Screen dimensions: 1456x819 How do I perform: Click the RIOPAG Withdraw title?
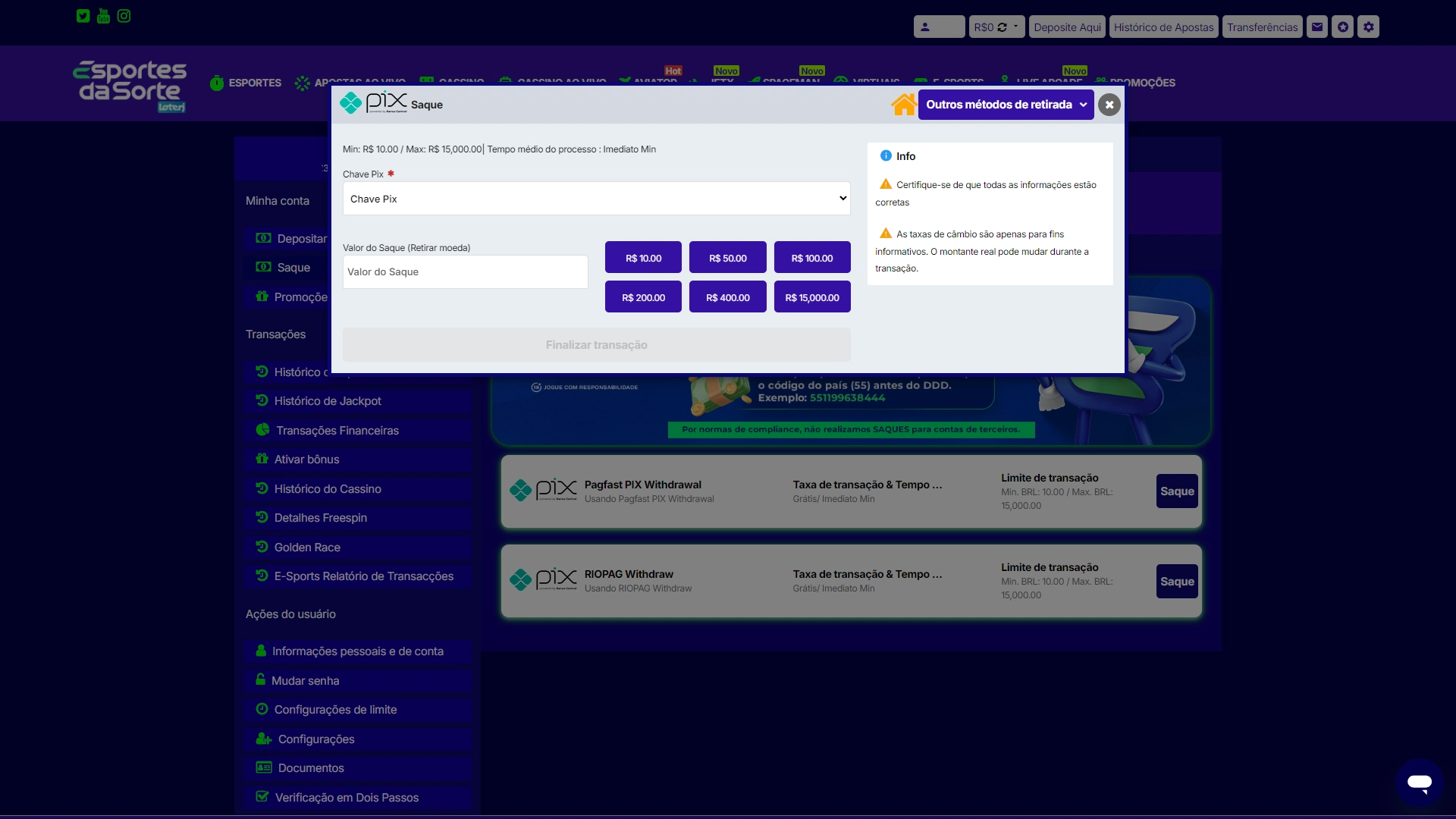(629, 574)
